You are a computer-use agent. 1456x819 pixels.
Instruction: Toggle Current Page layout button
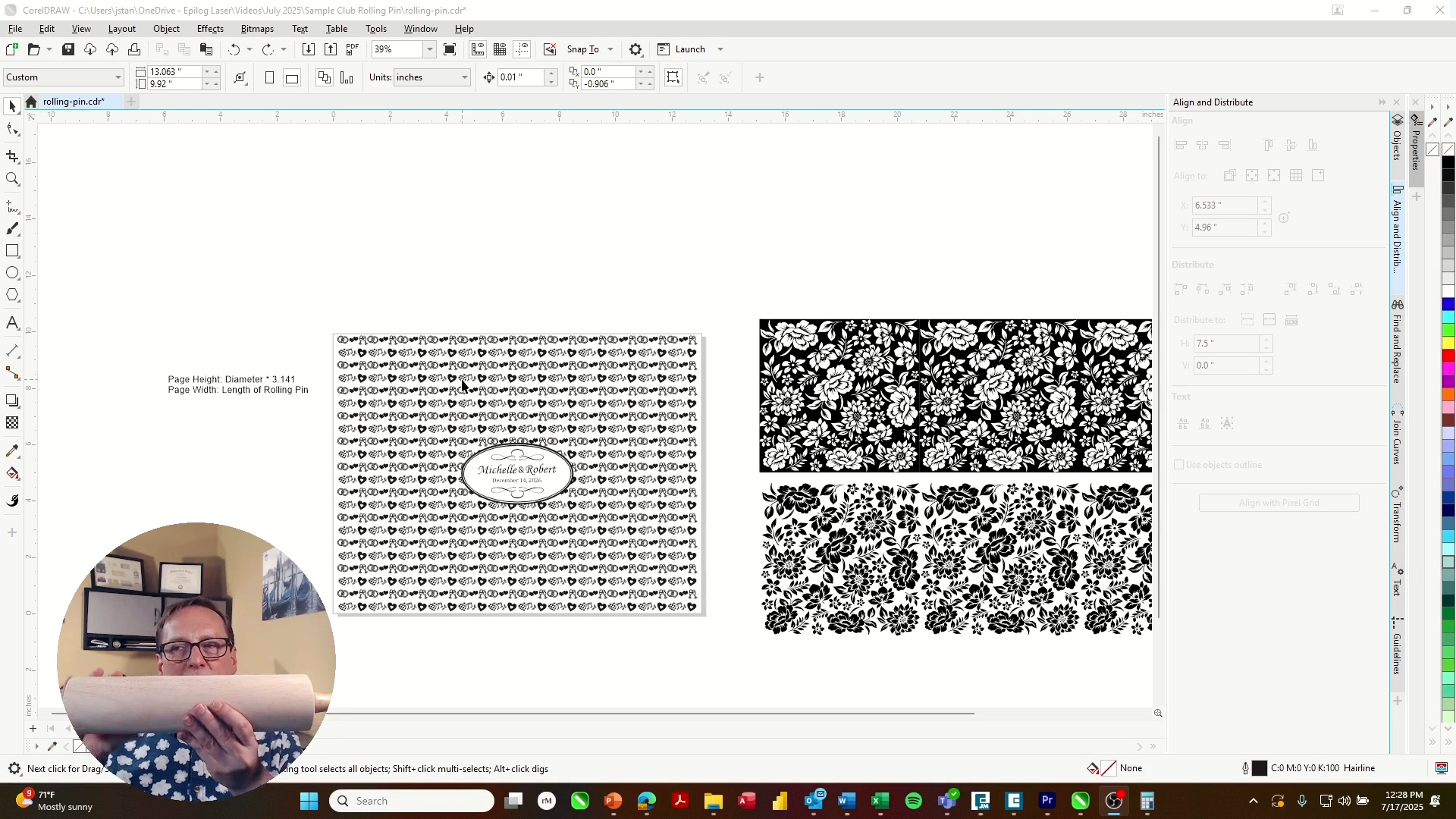347,77
